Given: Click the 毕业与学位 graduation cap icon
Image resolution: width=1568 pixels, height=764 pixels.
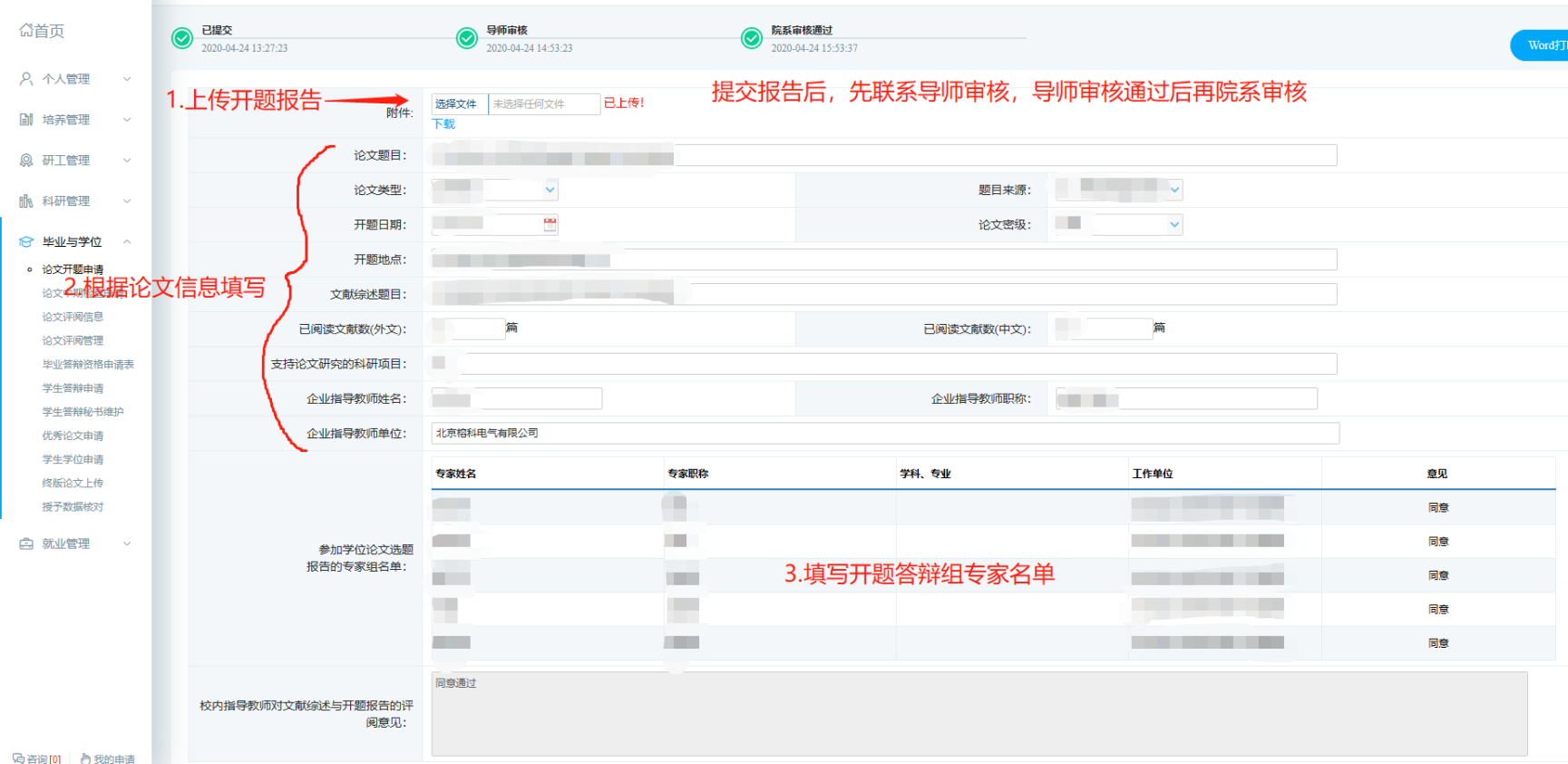Looking at the screenshot, I should point(26,242).
